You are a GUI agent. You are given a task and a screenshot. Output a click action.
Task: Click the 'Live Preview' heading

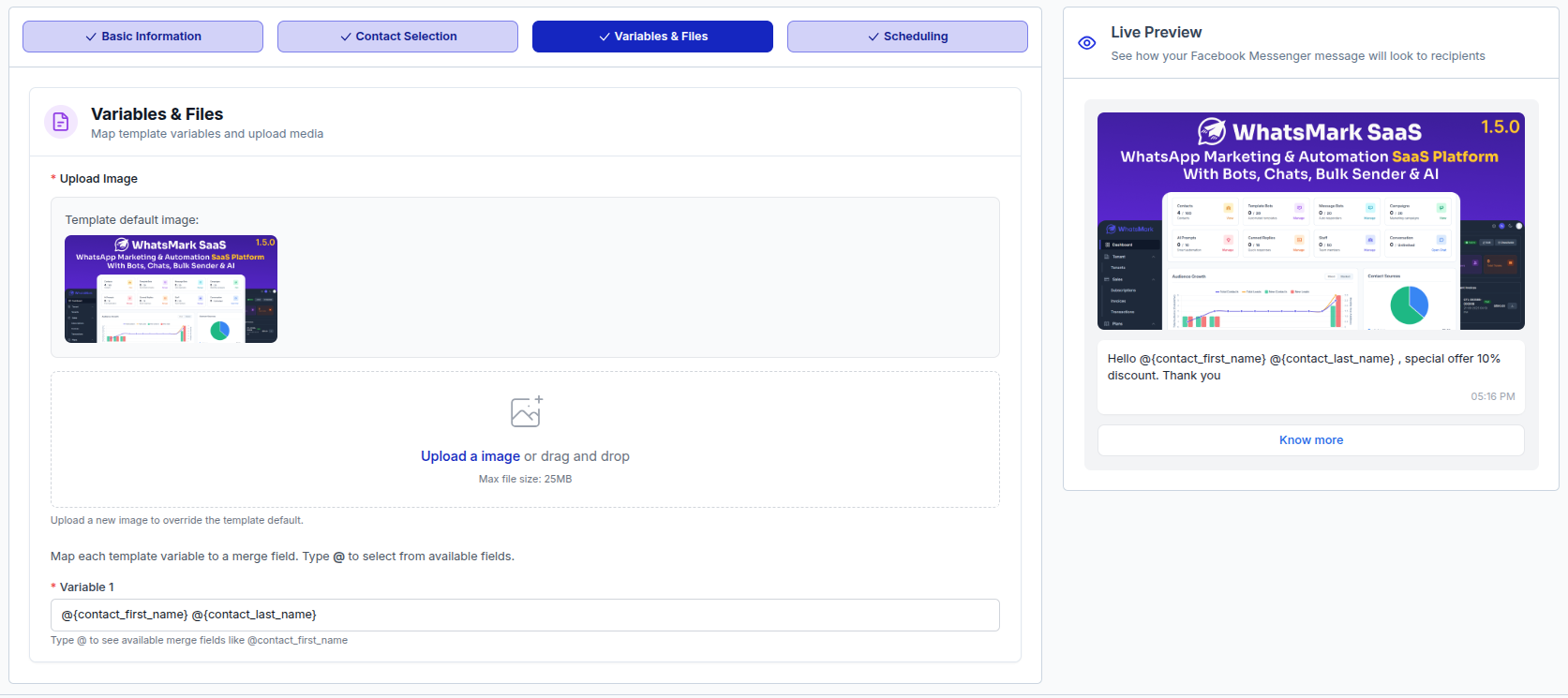[x=1157, y=33]
